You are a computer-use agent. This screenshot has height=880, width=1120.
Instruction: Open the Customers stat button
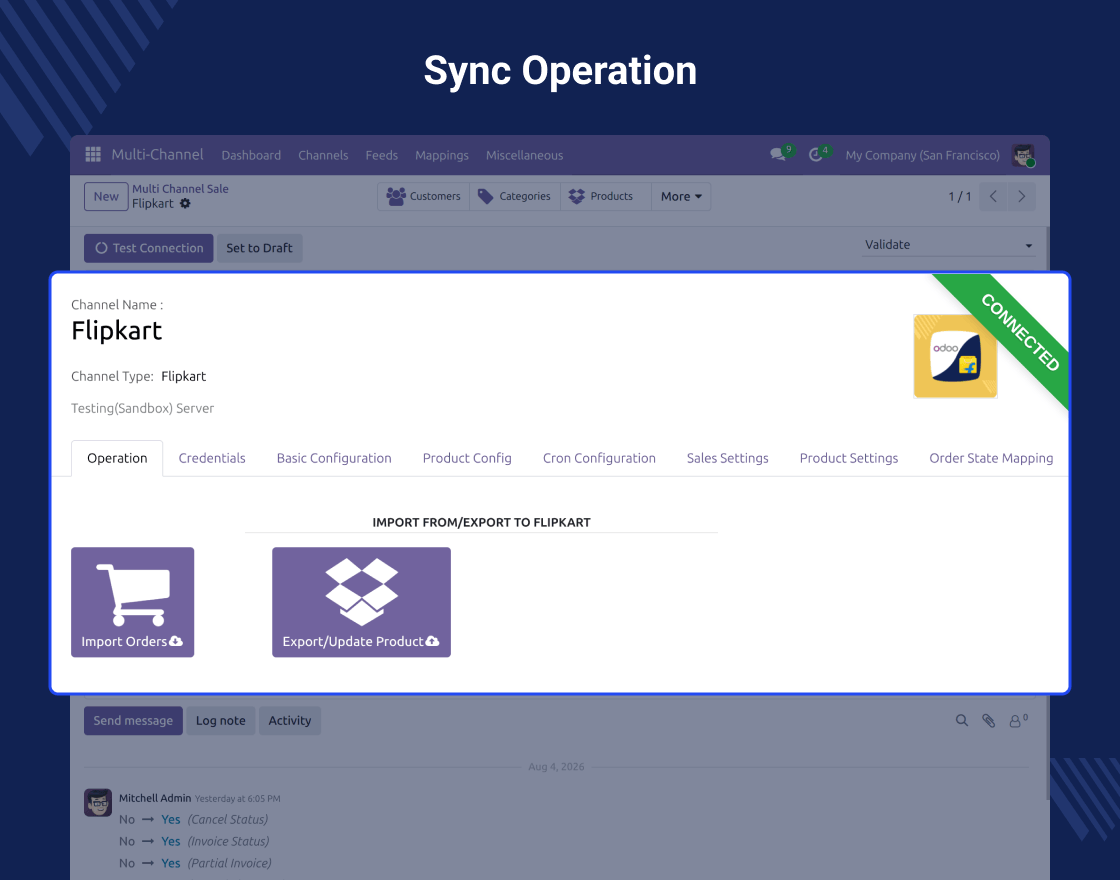tap(424, 196)
